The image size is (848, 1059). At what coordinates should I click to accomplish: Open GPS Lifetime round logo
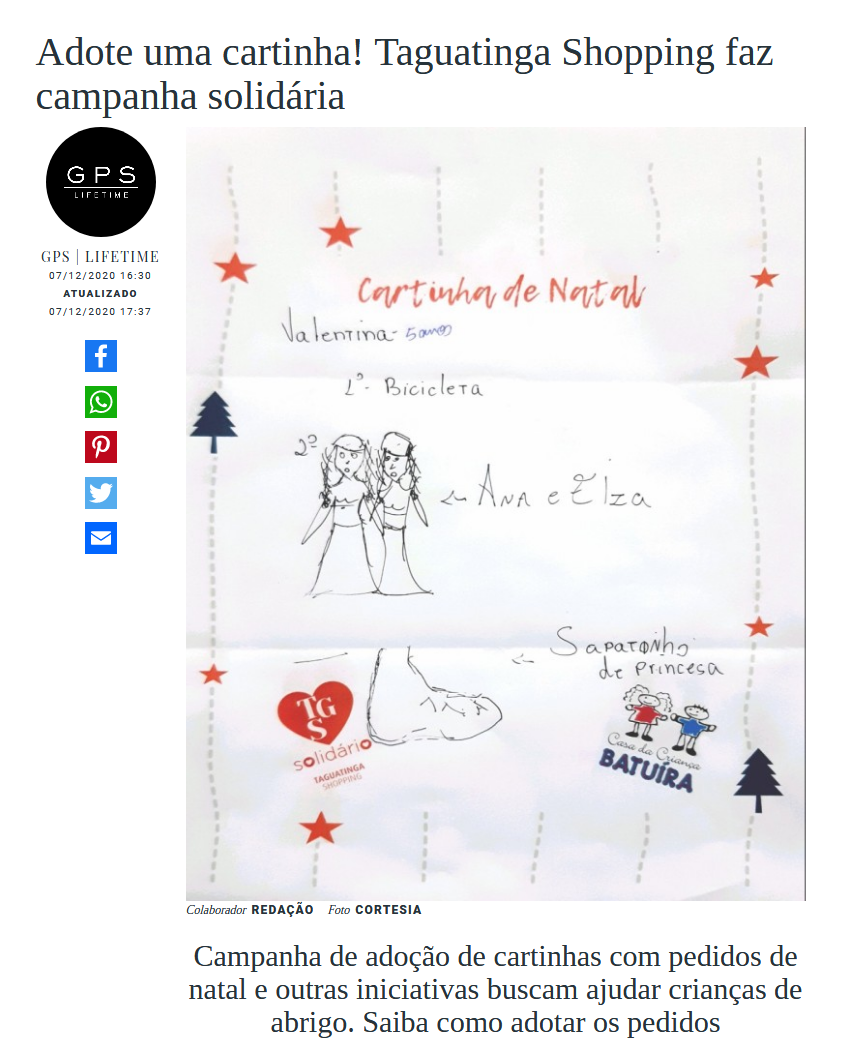(x=101, y=182)
